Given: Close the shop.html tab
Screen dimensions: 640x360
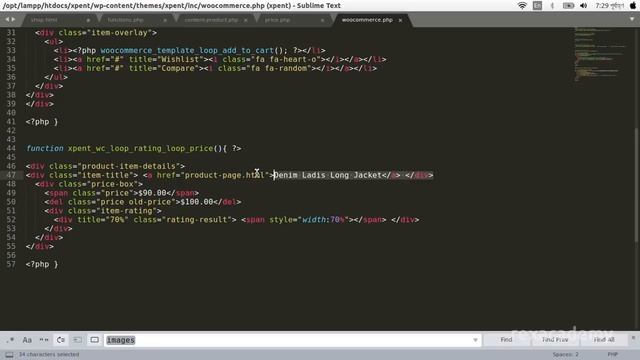Looking at the screenshot, I should click(88, 20).
